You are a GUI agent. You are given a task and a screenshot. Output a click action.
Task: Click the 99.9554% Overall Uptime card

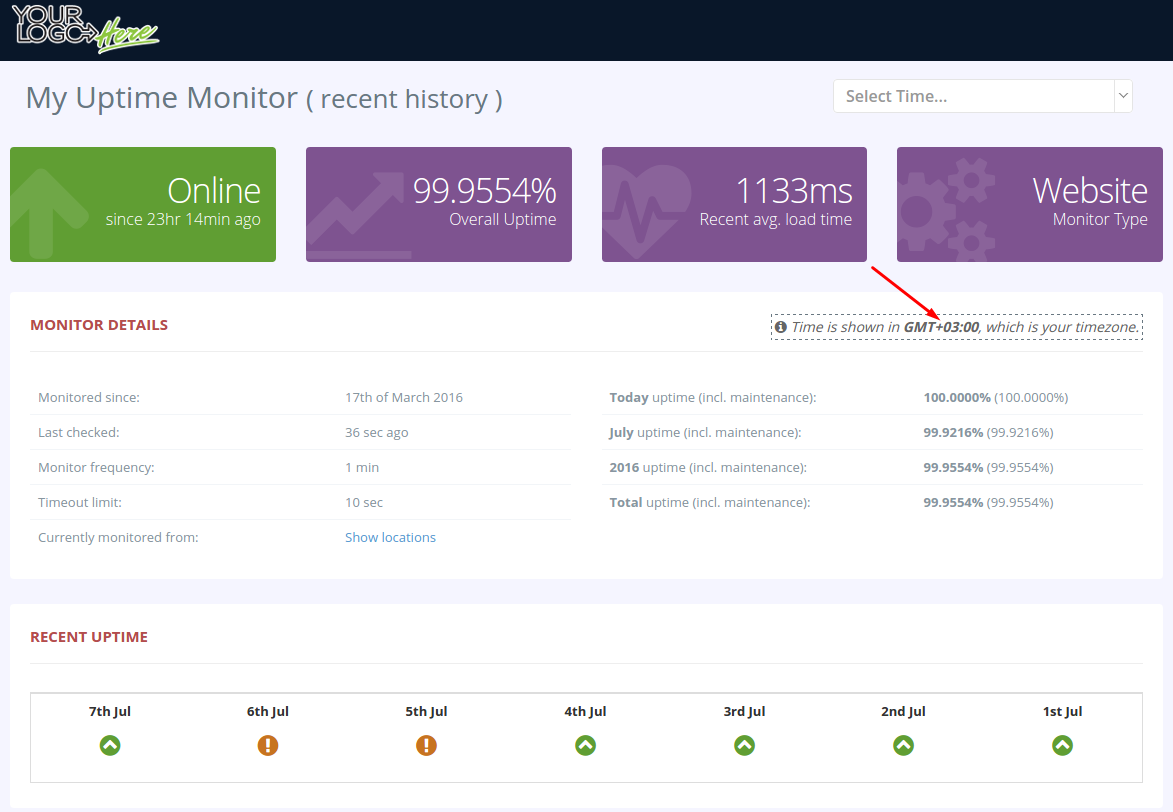pos(438,204)
